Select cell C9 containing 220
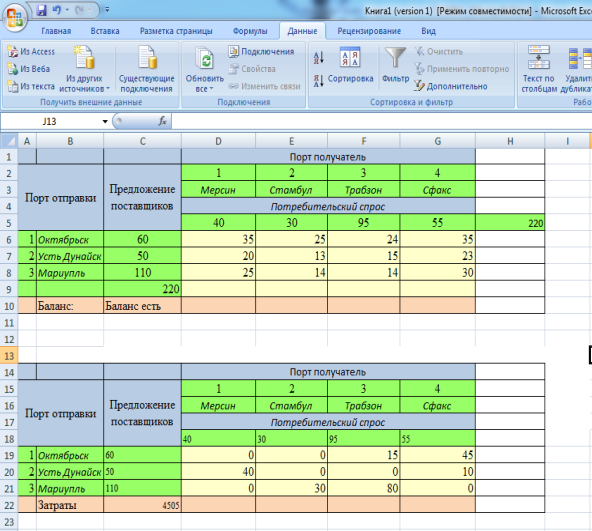 (x=142, y=289)
